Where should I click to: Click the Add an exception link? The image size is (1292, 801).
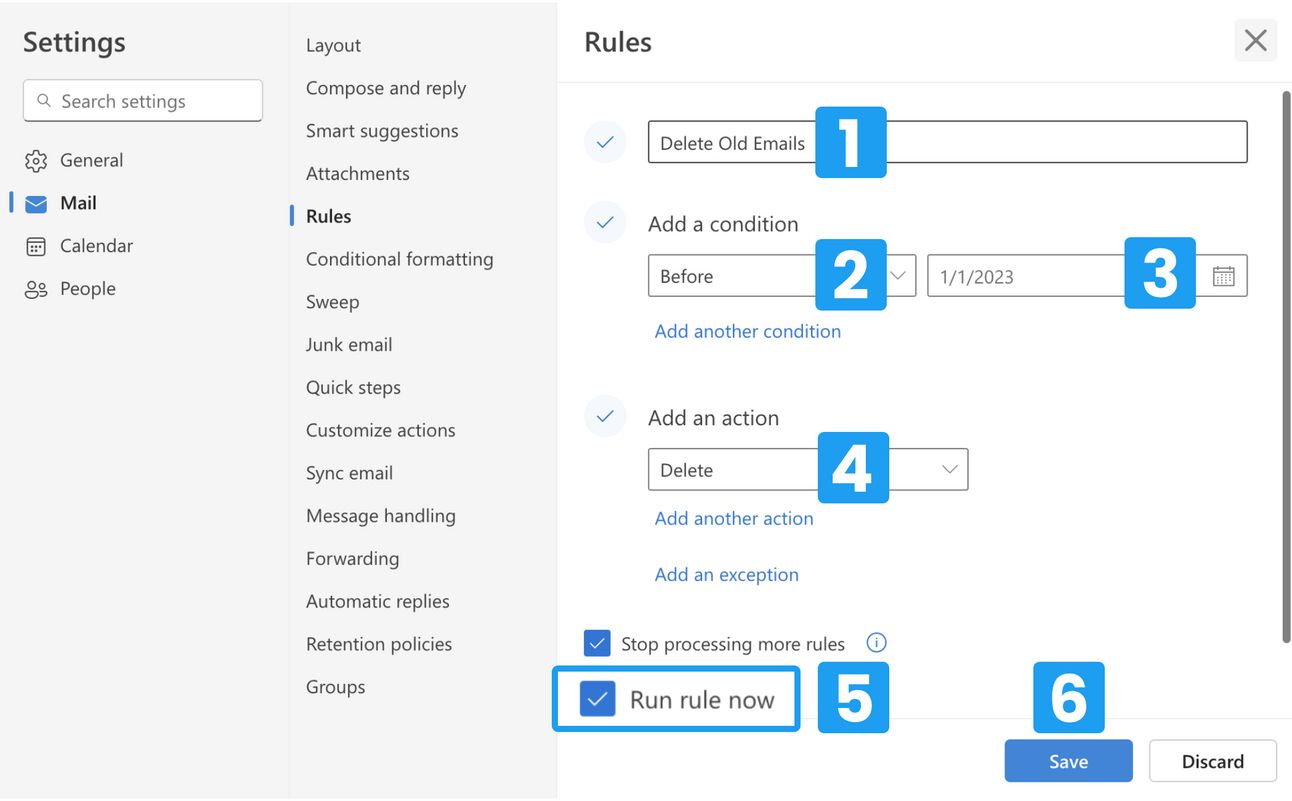pos(726,575)
